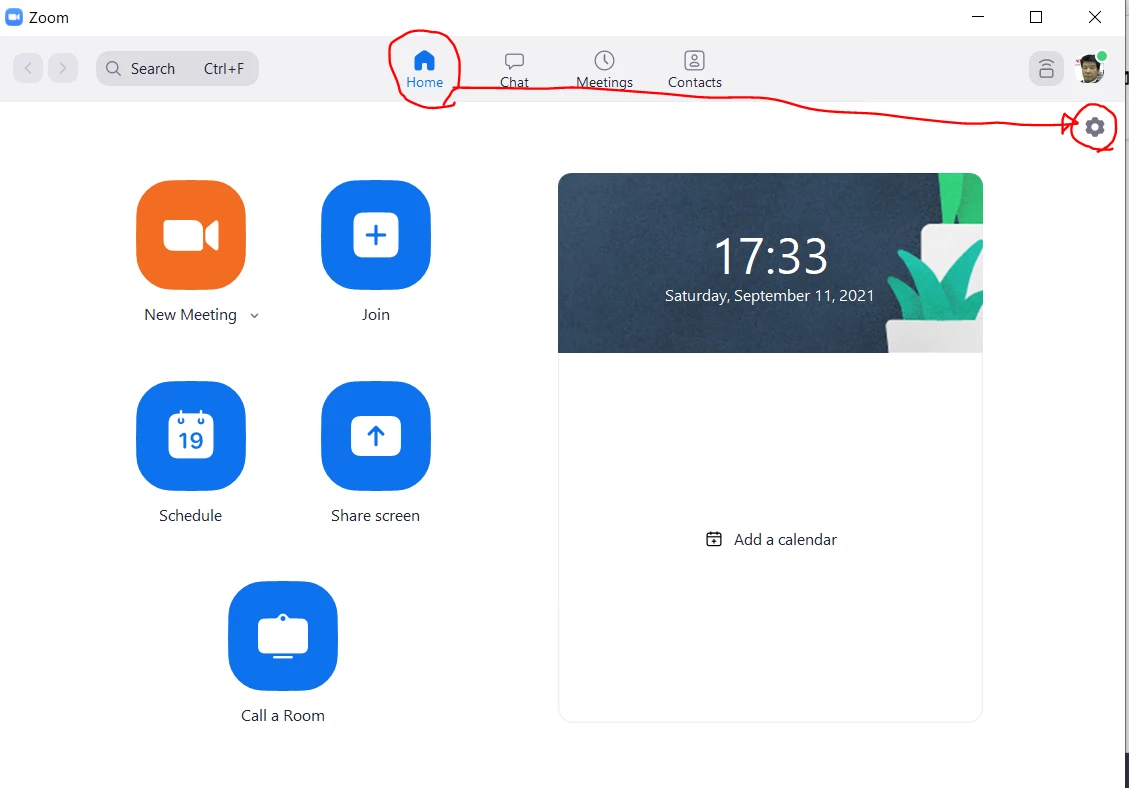Click the Join meeting plus icon

(x=376, y=235)
